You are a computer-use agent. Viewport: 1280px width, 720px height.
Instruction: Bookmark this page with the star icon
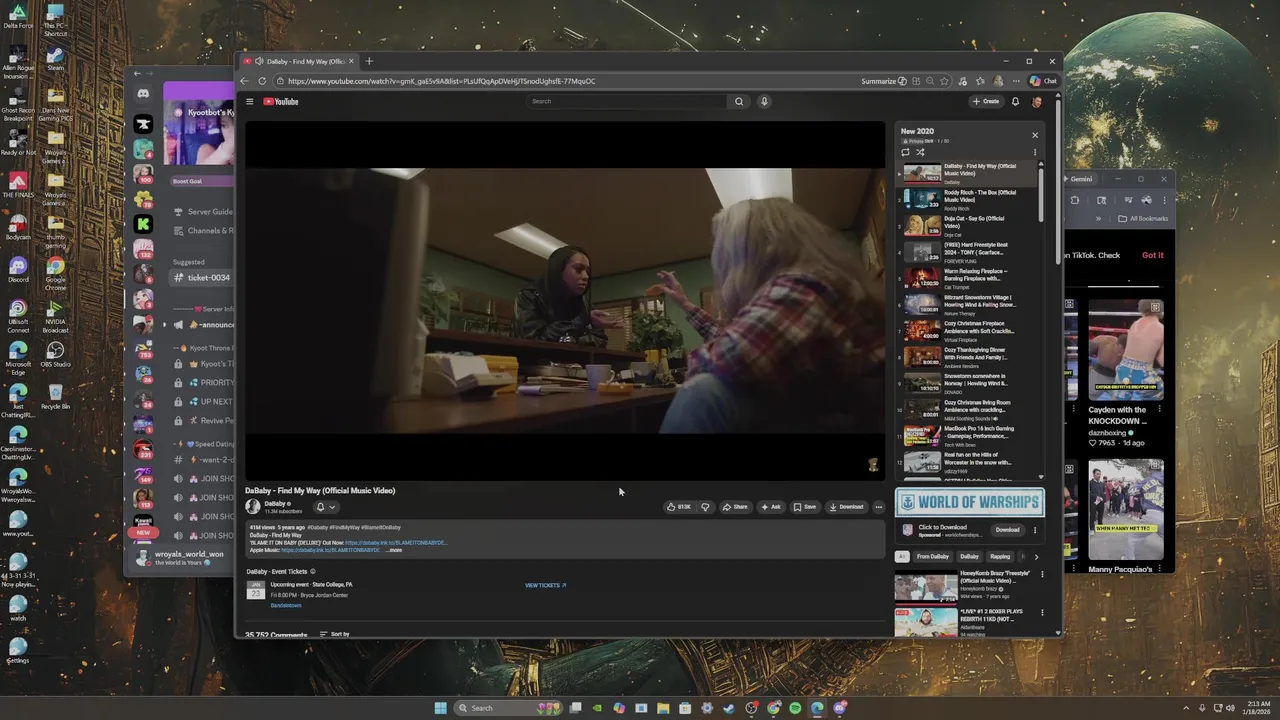click(x=944, y=81)
